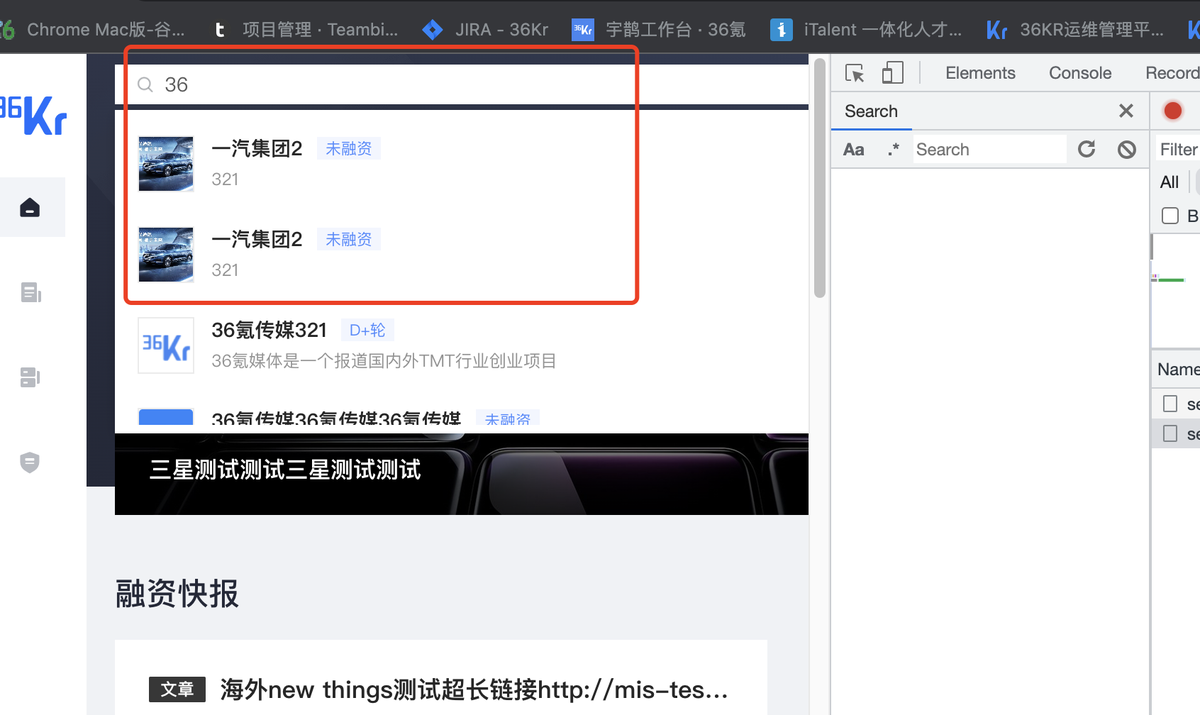This screenshot has height=715, width=1200.
Task: Open the news article icon in the sidebar
Action: click(30, 293)
